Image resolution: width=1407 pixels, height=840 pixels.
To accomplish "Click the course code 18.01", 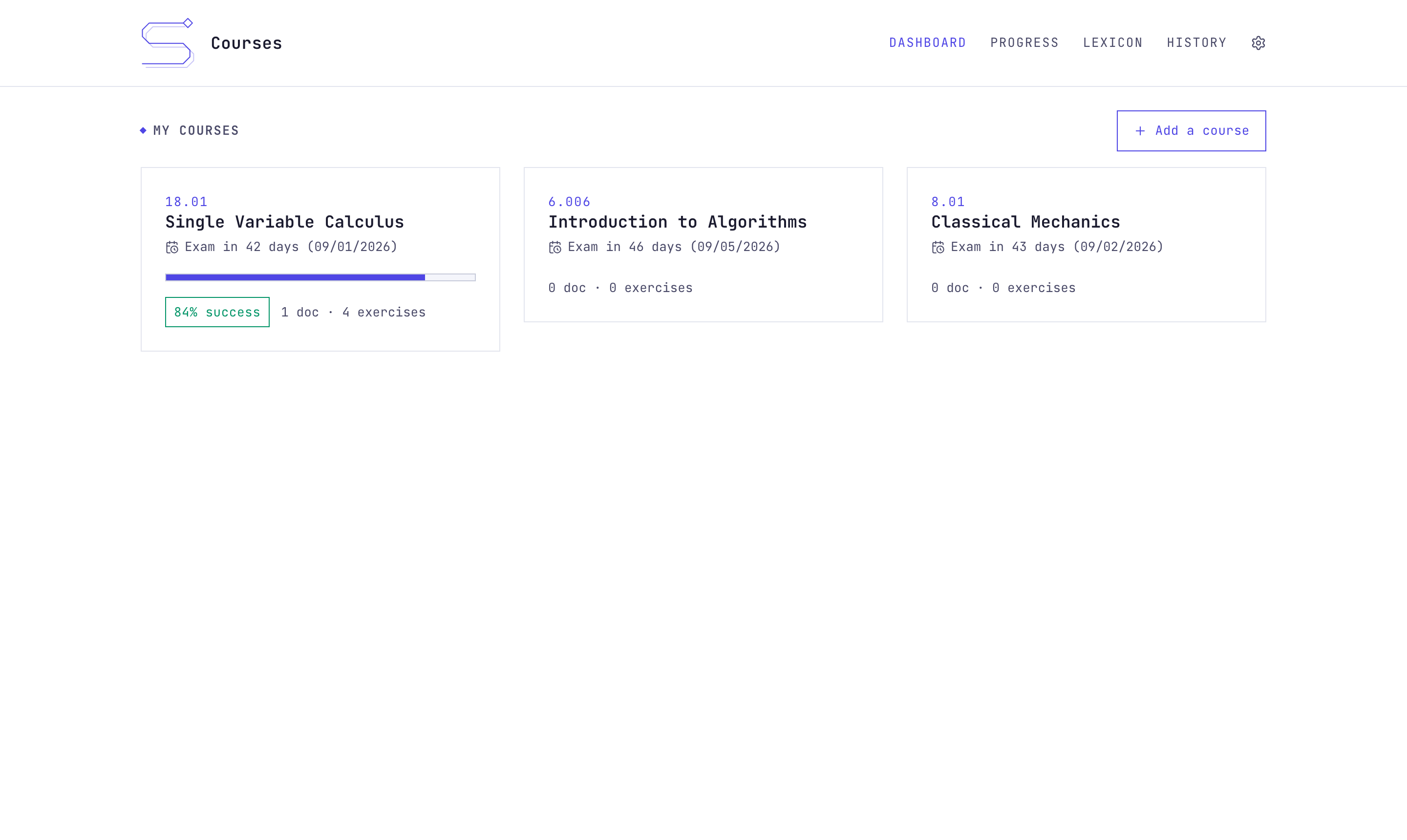I will 186,202.
